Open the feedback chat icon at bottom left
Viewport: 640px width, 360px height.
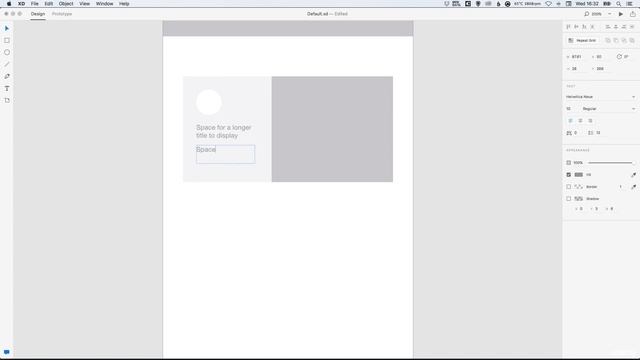pos(7,352)
